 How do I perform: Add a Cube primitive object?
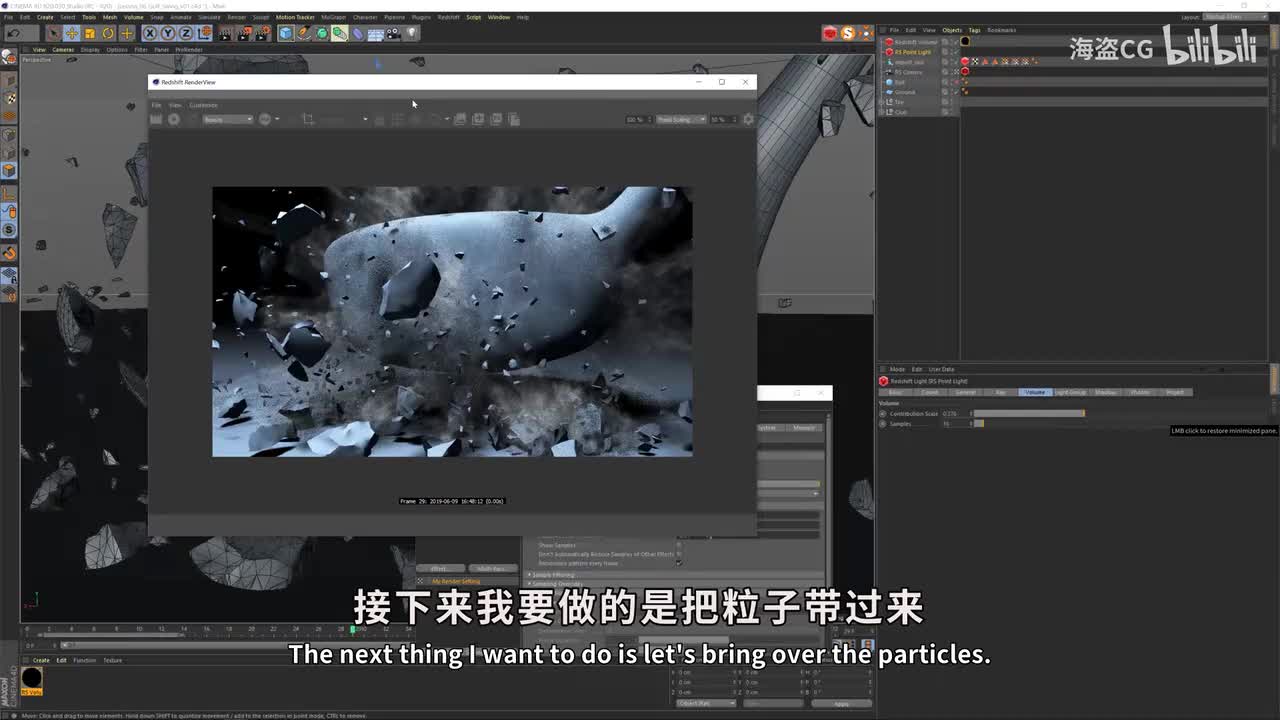pos(286,33)
